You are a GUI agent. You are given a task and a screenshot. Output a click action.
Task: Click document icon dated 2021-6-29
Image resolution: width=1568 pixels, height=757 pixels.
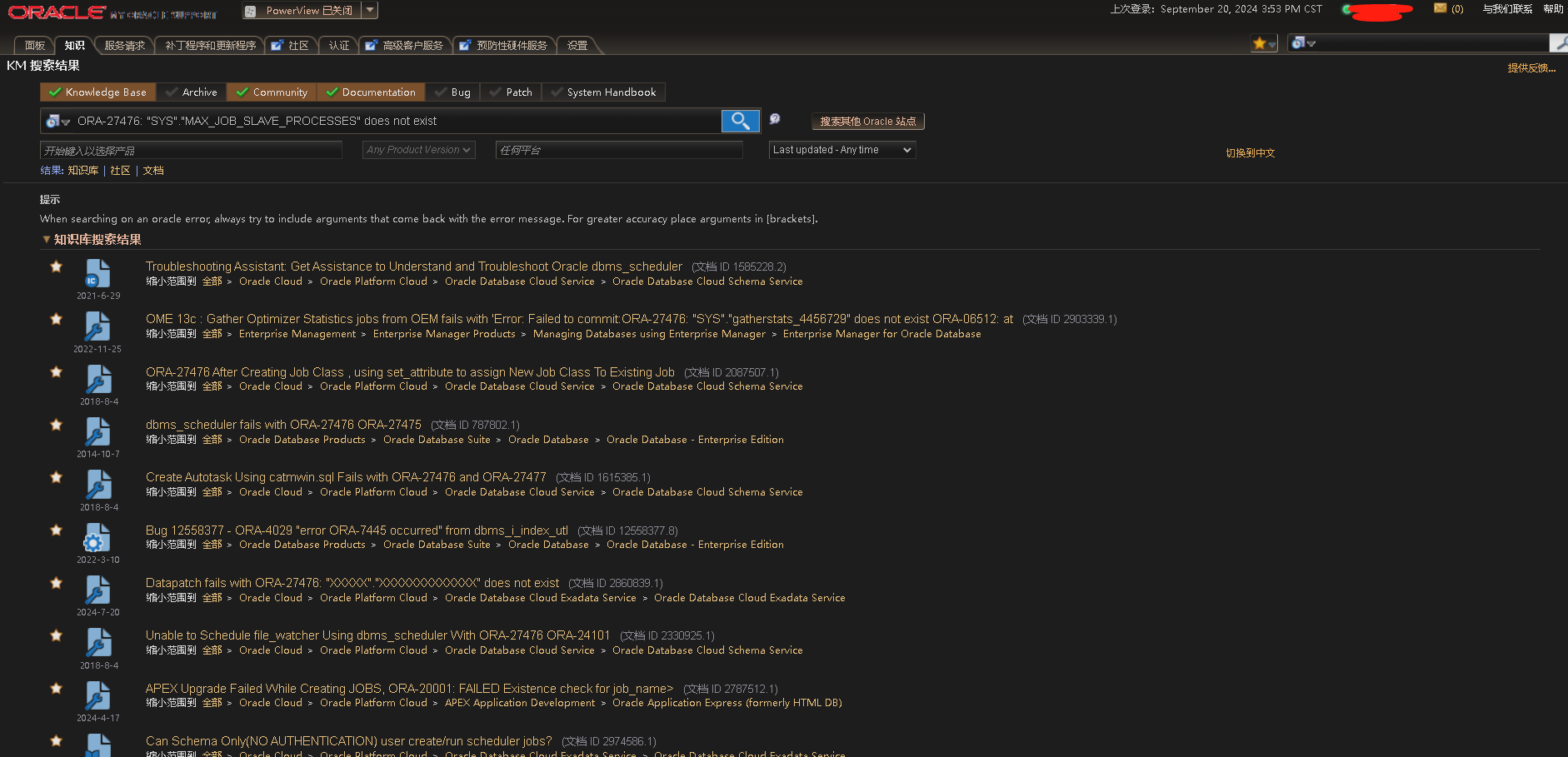pos(97,274)
